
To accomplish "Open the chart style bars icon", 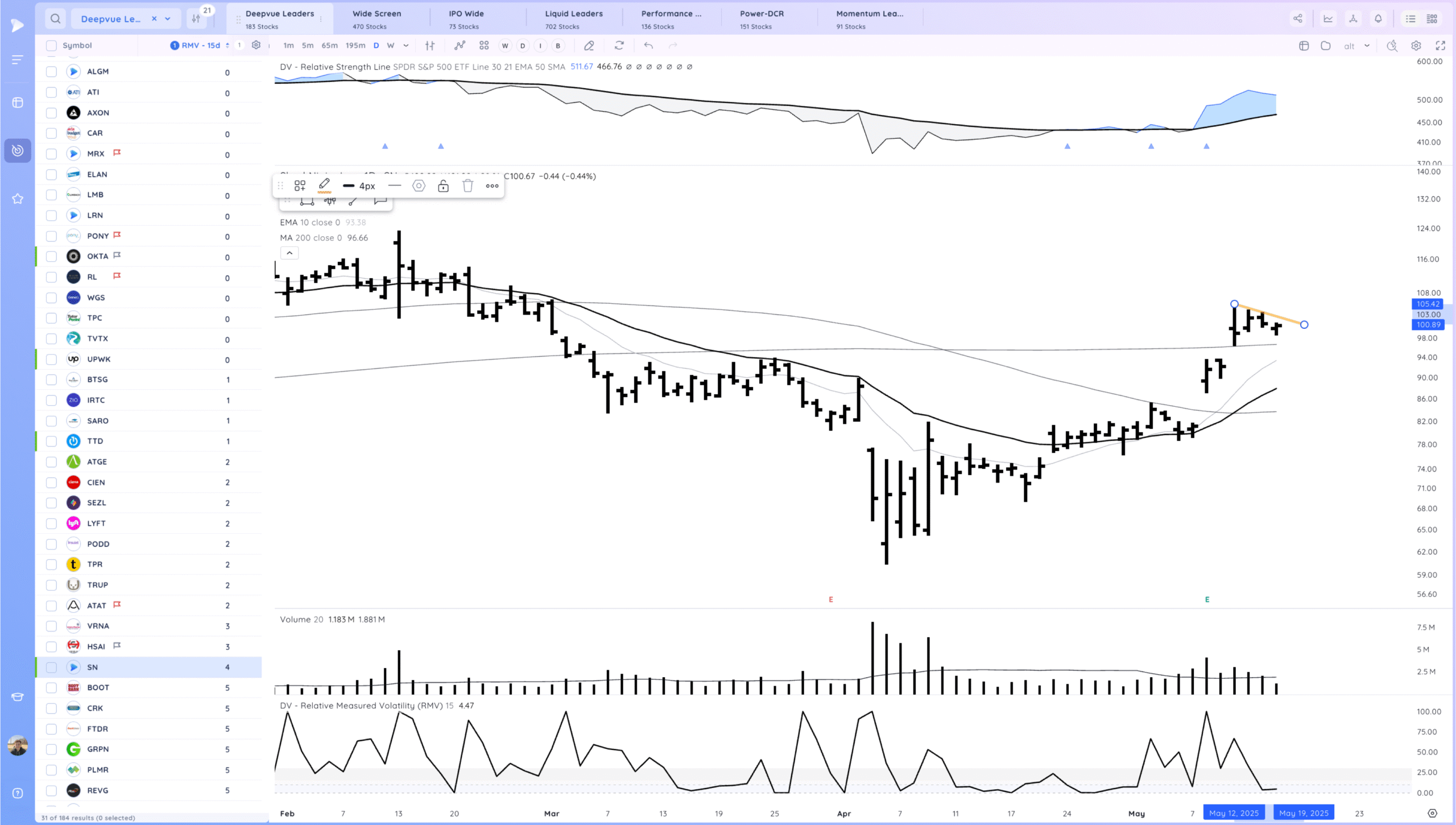I will click(x=430, y=46).
